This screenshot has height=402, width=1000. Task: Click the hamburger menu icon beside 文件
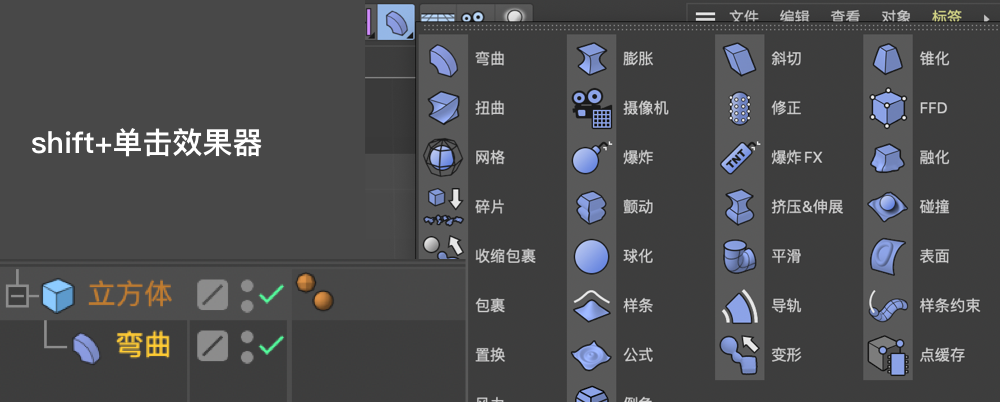[x=706, y=16]
